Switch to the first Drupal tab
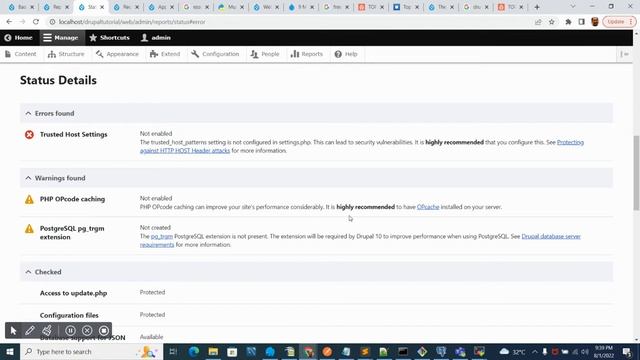 point(21,7)
